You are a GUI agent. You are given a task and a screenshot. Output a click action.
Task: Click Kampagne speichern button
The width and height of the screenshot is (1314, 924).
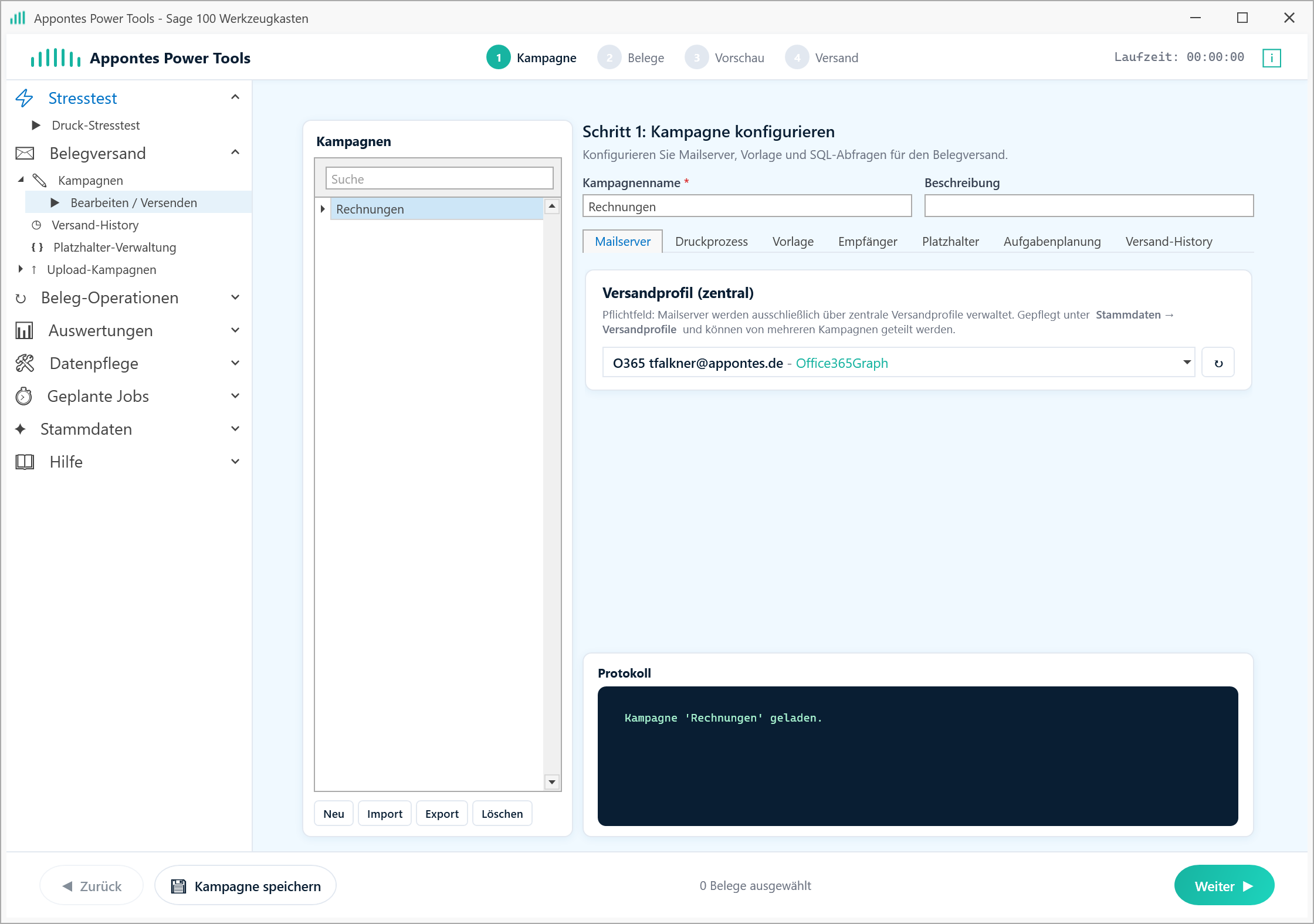tap(245, 885)
